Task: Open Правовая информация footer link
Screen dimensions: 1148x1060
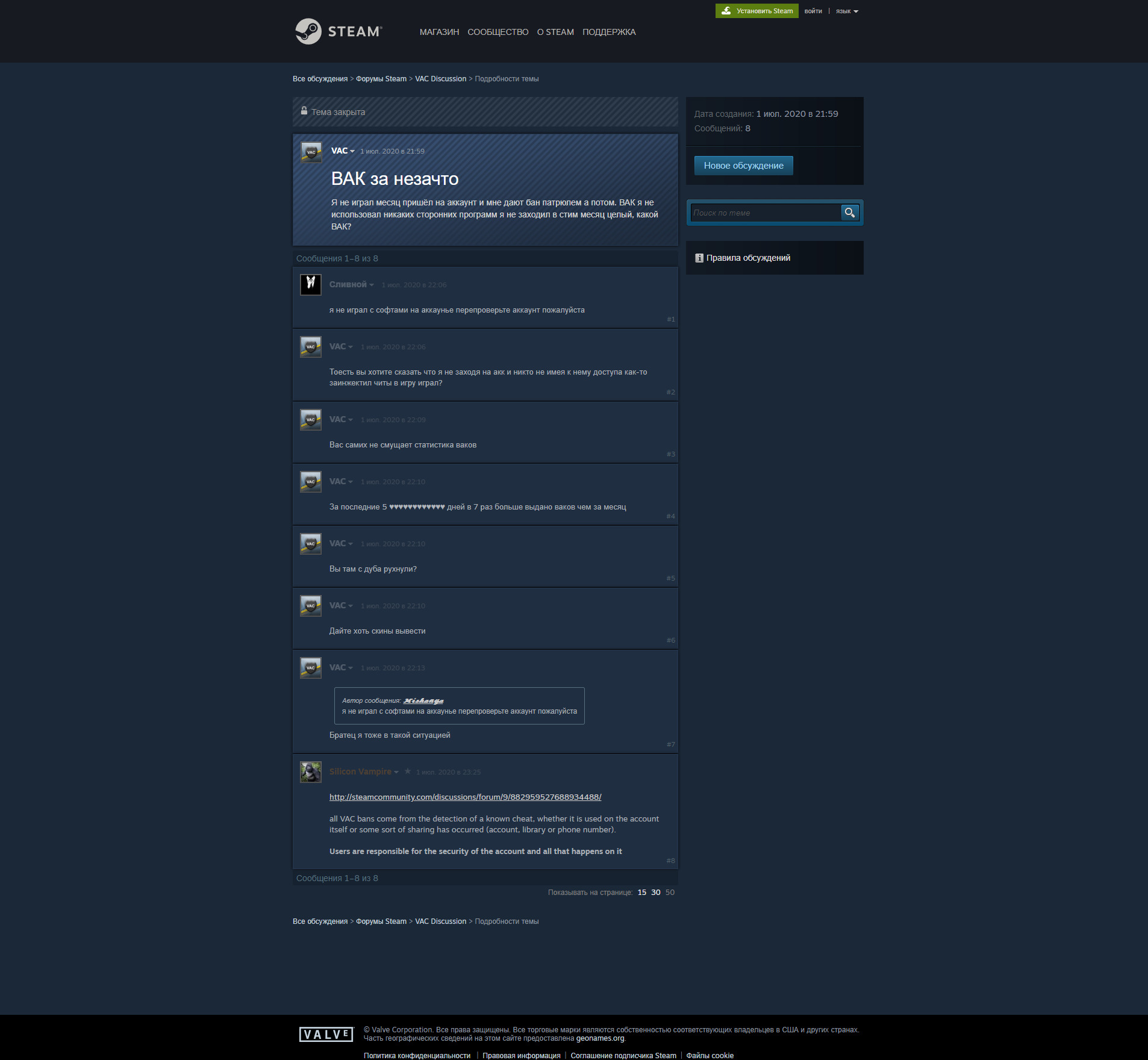Action: point(522,1055)
